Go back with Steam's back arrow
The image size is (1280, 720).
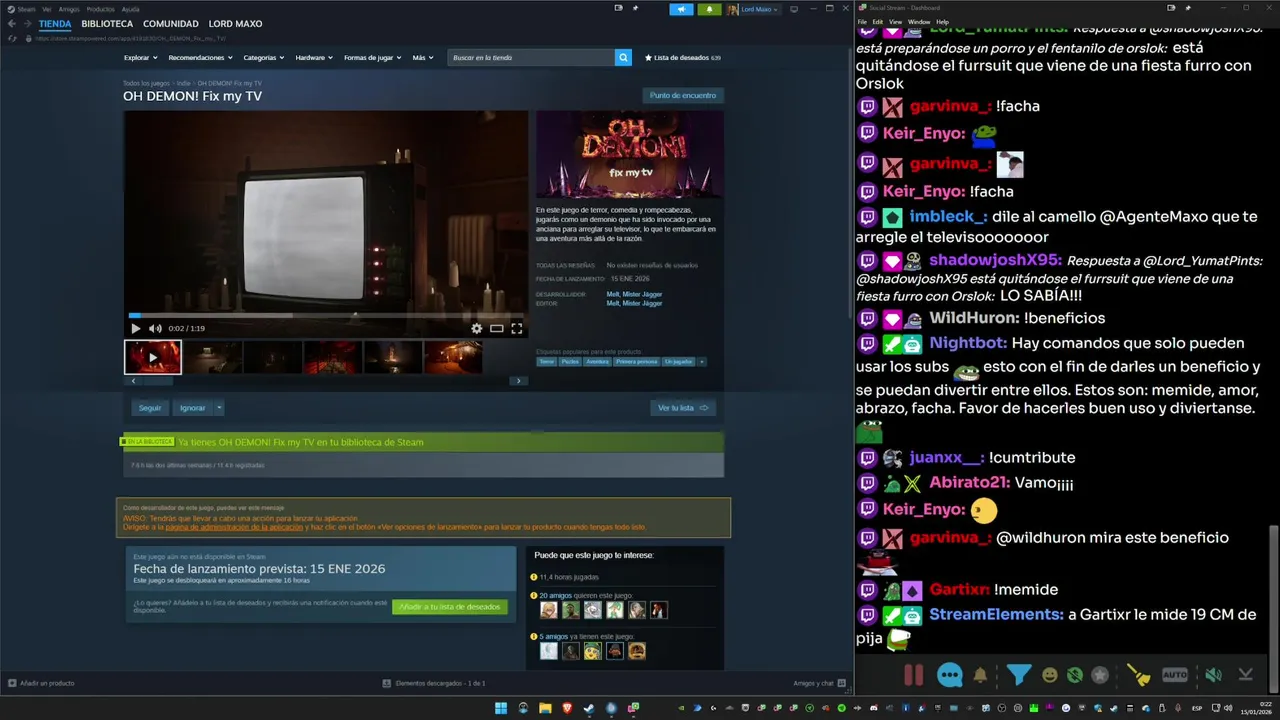[12, 24]
